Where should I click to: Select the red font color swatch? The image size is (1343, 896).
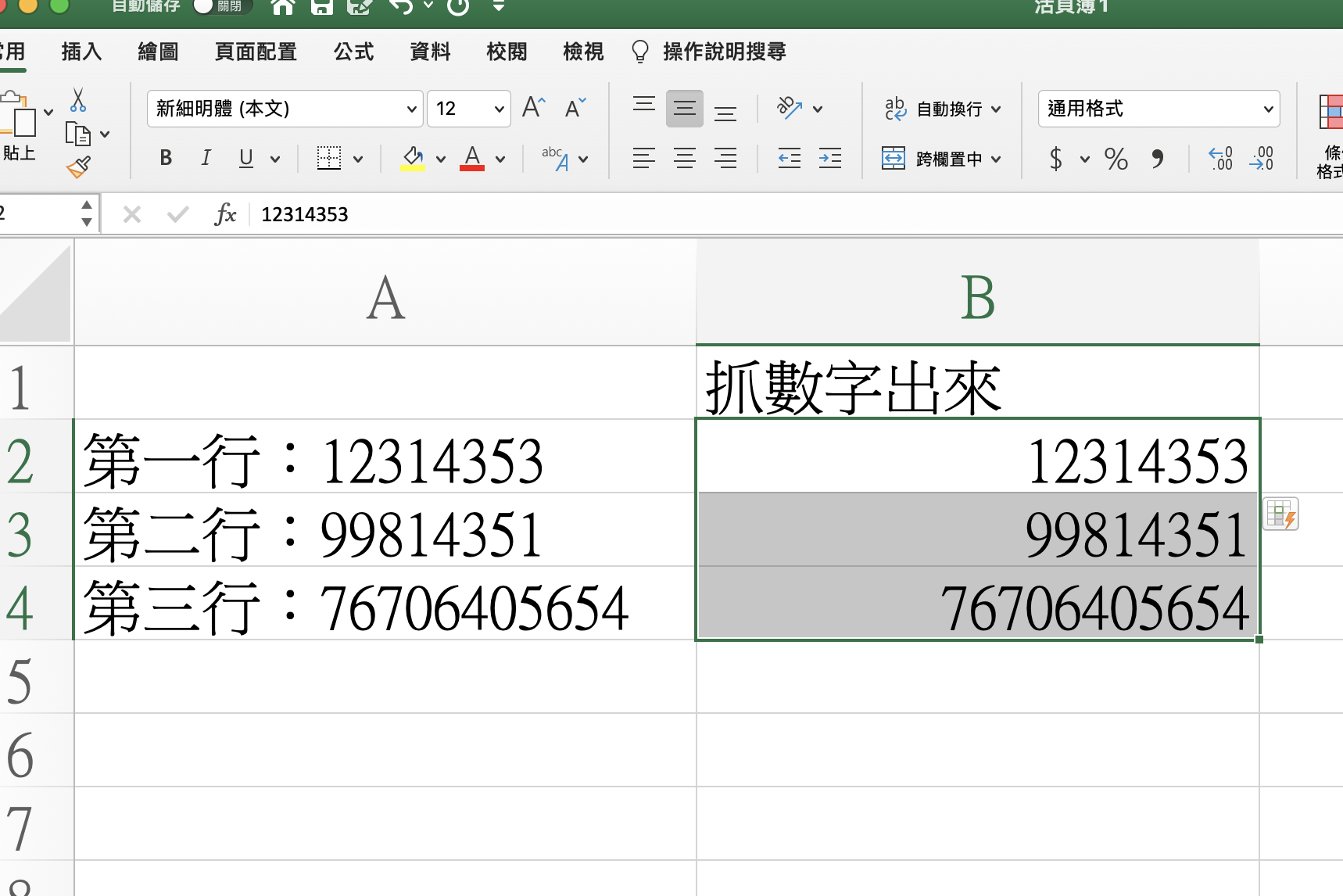[471, 166]
